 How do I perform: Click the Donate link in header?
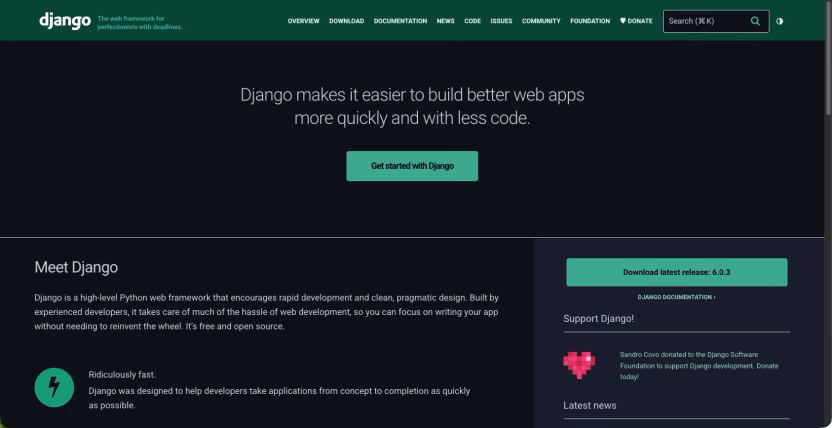636,21
